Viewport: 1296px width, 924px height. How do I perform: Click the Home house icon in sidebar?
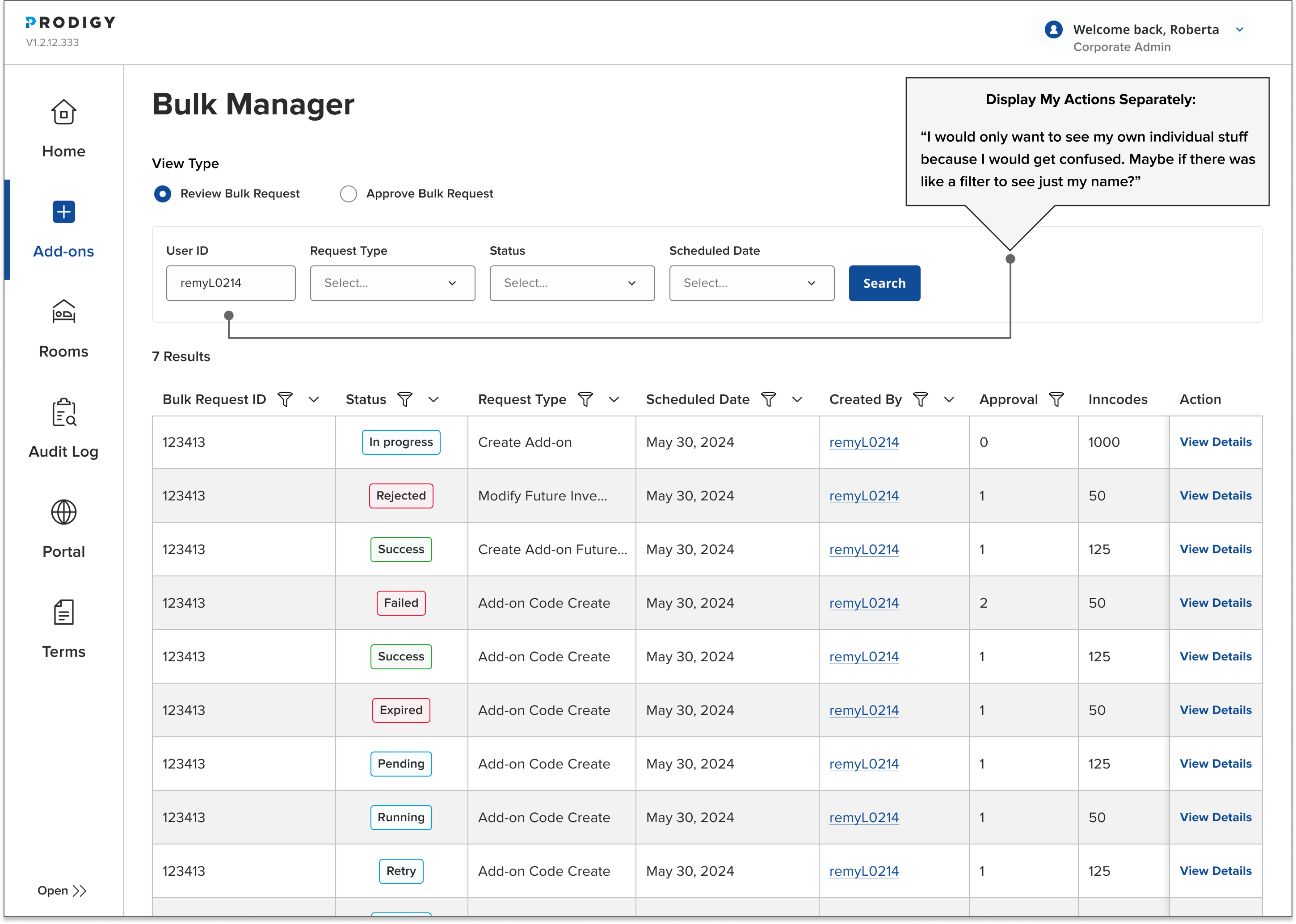pyautogui.click(x=64, y=113)
